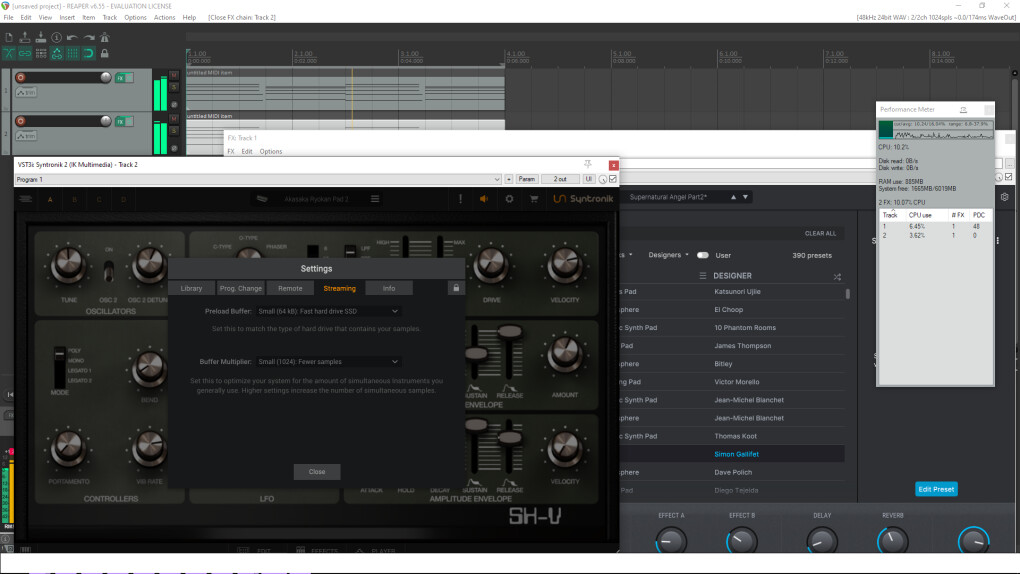1020x574 pixels.
Task: Toggle ripple editing icon
Action: [40, 53]
